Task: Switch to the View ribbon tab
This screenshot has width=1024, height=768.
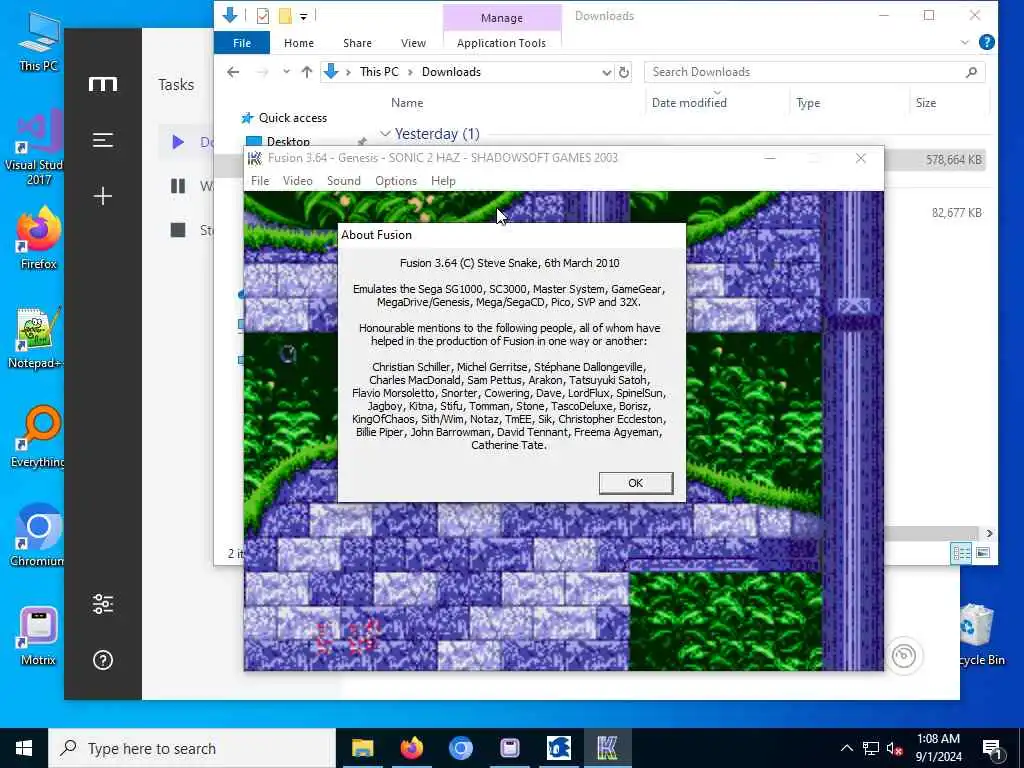Action: click(413, 43)
